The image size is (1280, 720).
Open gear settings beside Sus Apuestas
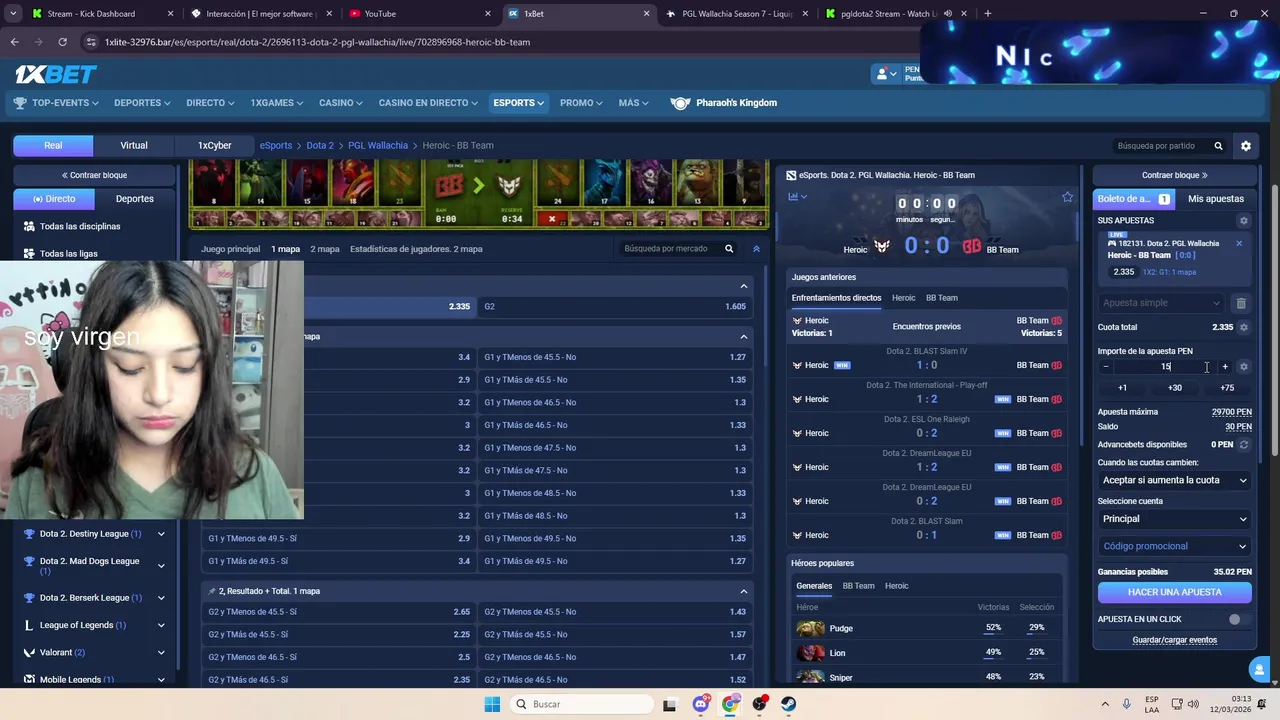click(1244, 221)
